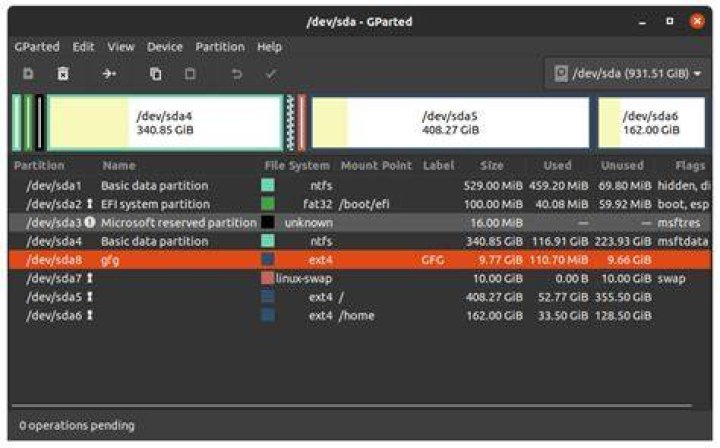Click the Unused column header
The width and height of the screenshot is (720, 448).
(x=622, y=166)
